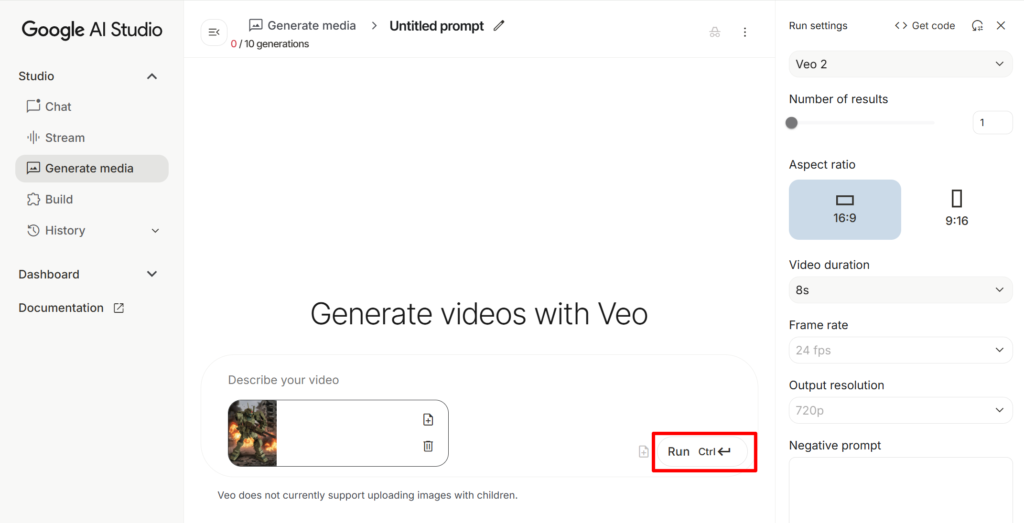Open the Video duration 8s dropdown
This screenshot has width=1024, height=523.
[x=901, y=290]
